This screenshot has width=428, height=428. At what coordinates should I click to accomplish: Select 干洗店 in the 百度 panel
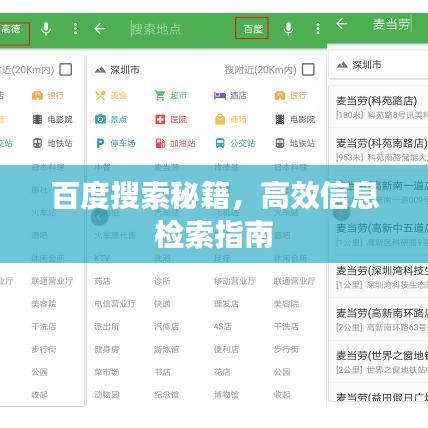point(286,327)
